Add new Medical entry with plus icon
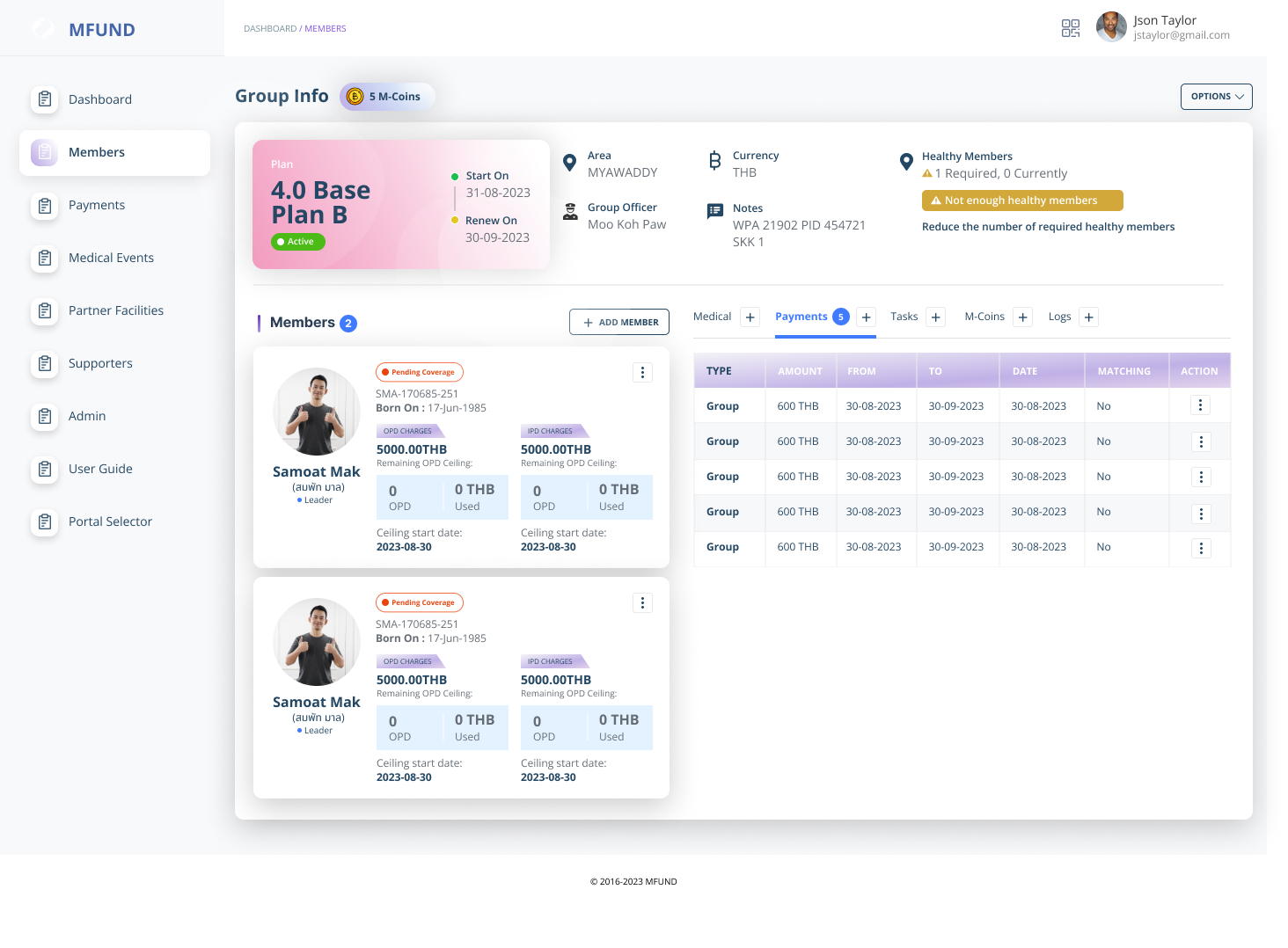Image resolution: width=1288 pixels, height=948 pixels. [750, 317]
